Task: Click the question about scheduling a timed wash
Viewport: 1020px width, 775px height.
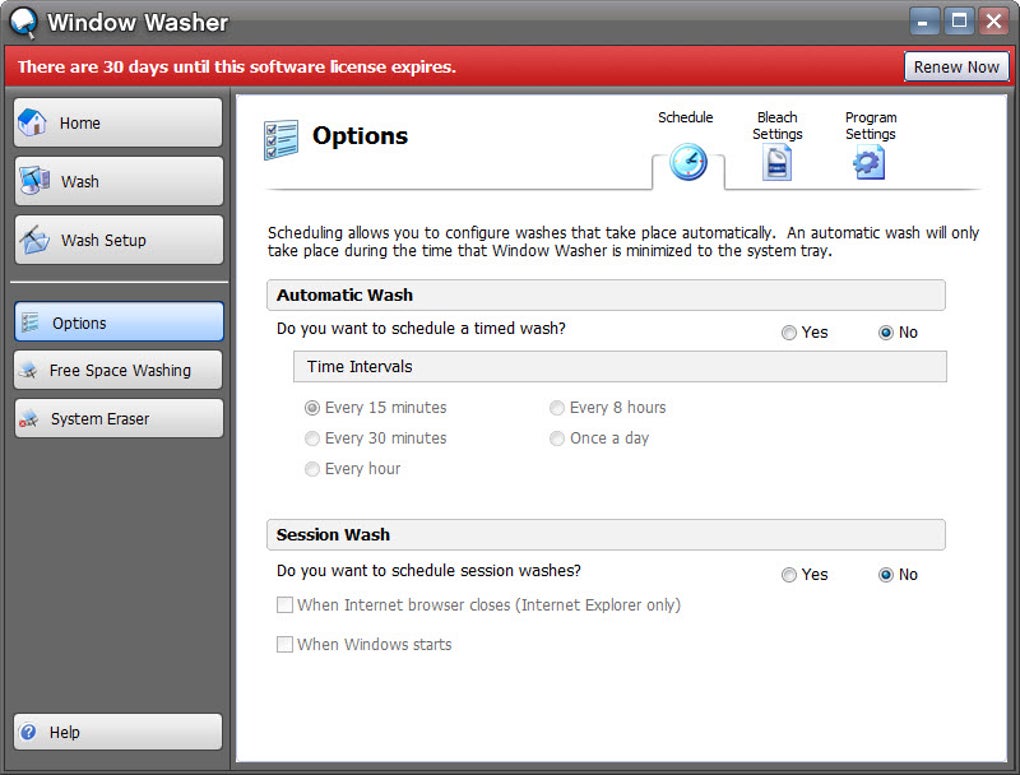Action: tap(421, 329)
